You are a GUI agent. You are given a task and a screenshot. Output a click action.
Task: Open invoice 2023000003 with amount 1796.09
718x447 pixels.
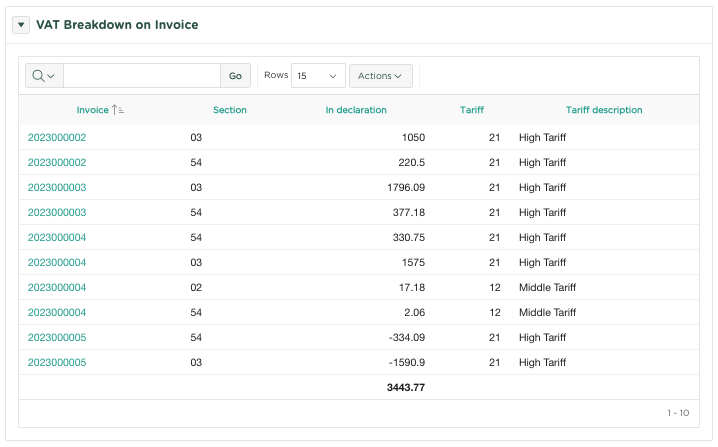(57, 187)
